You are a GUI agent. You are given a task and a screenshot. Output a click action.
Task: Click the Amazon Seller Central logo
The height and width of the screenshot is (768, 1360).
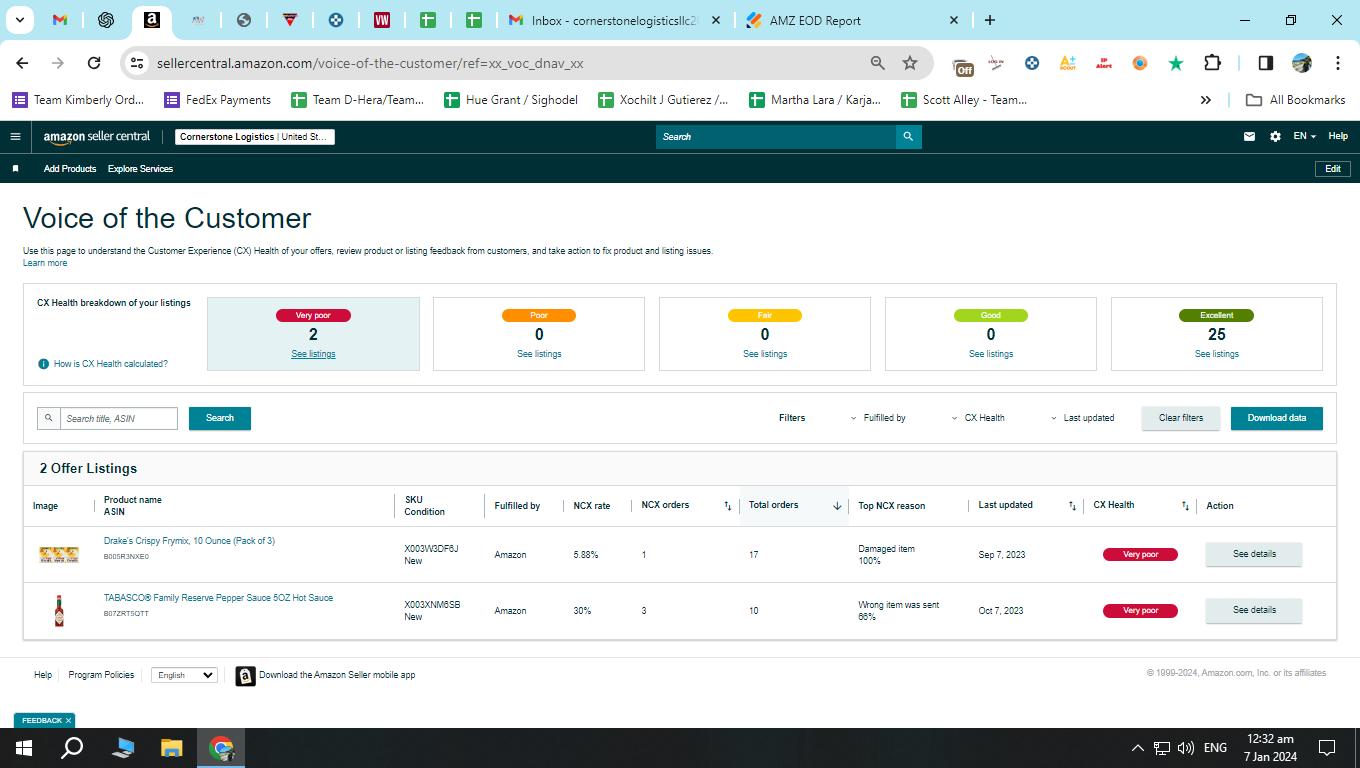point(97,137)
